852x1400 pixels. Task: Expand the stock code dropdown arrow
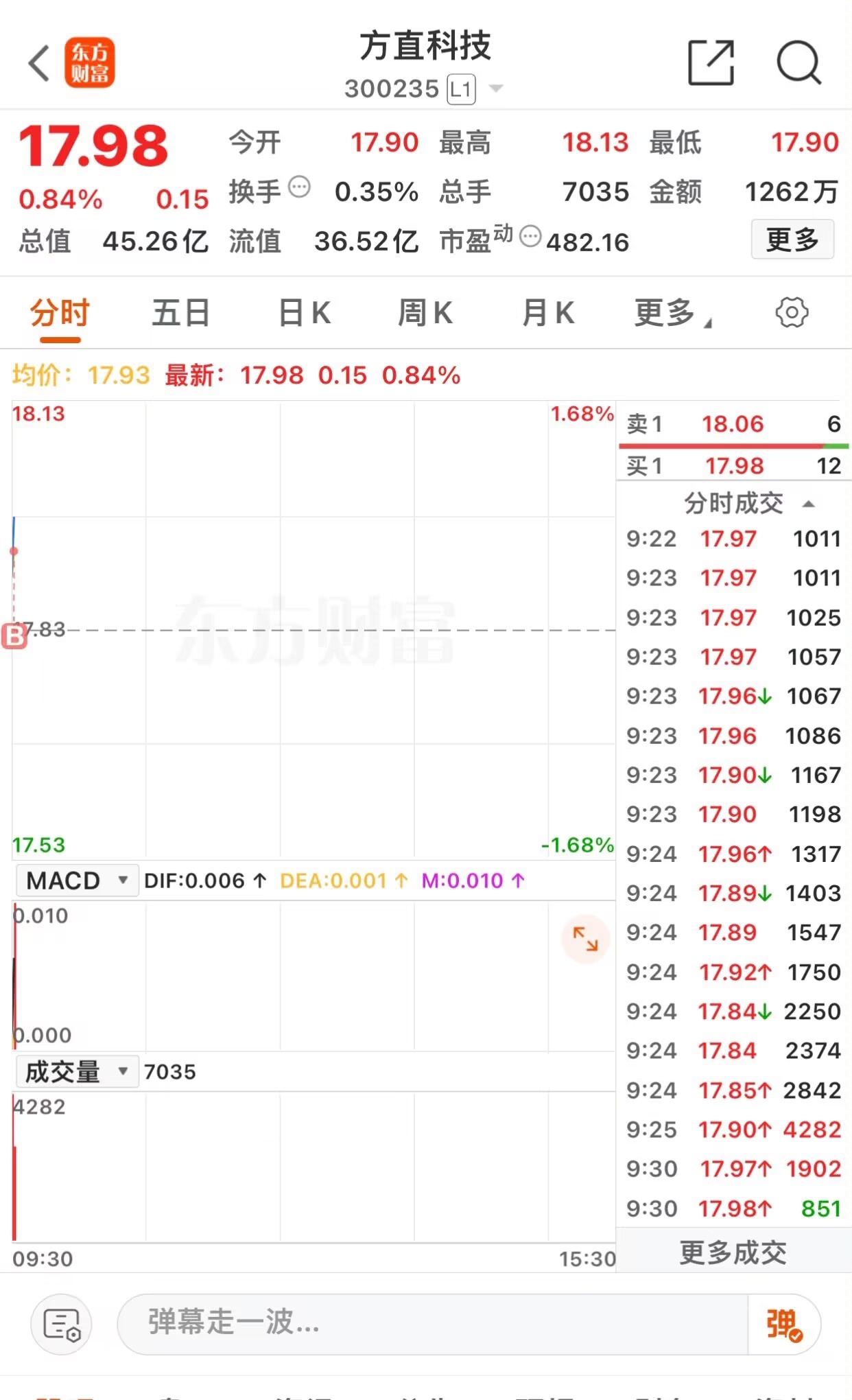495,89
